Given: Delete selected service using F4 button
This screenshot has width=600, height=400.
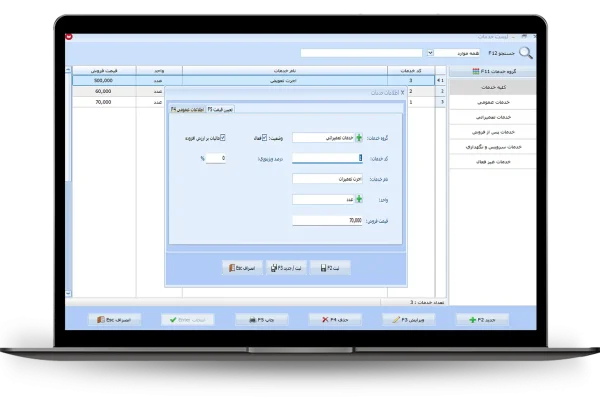Looking at the screenshot, I should pos(335,320).
